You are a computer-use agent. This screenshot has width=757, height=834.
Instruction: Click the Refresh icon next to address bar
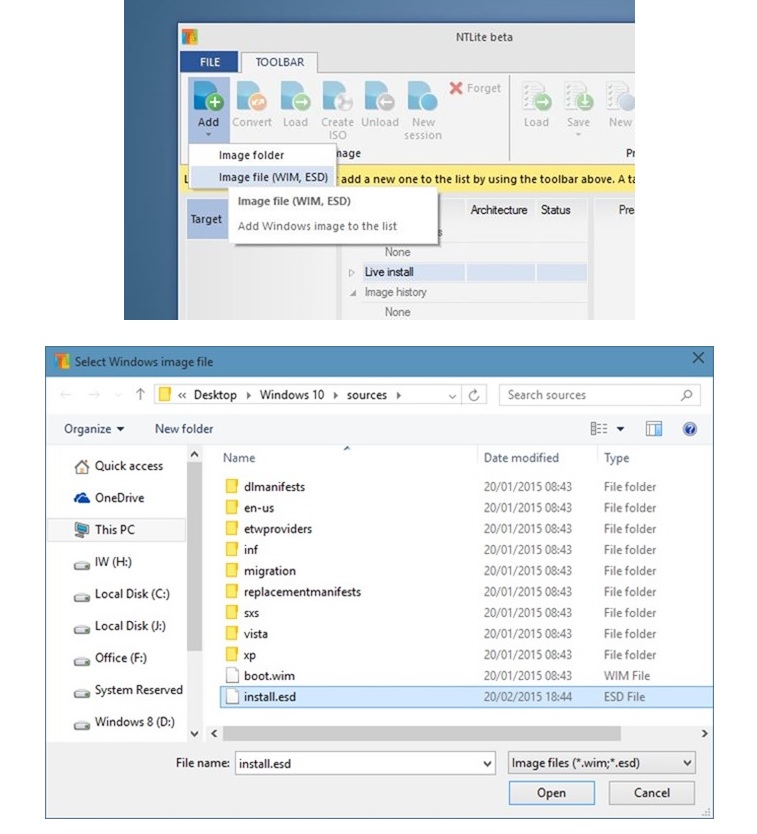(x=474, y=395)
